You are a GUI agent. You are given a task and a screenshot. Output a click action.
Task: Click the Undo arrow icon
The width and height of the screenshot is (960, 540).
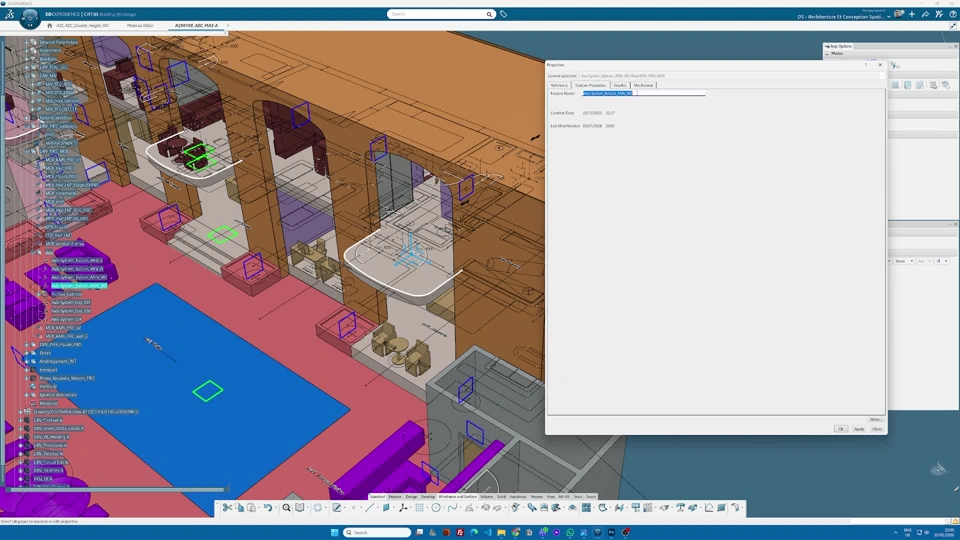click(x=267, y=508)
